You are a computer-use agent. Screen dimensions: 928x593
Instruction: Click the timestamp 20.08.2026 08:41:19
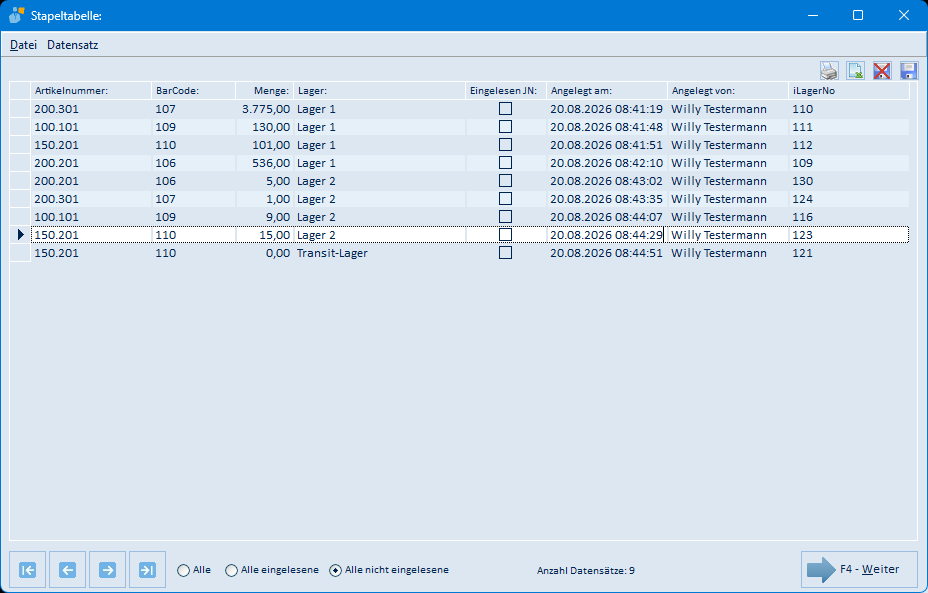606,109
